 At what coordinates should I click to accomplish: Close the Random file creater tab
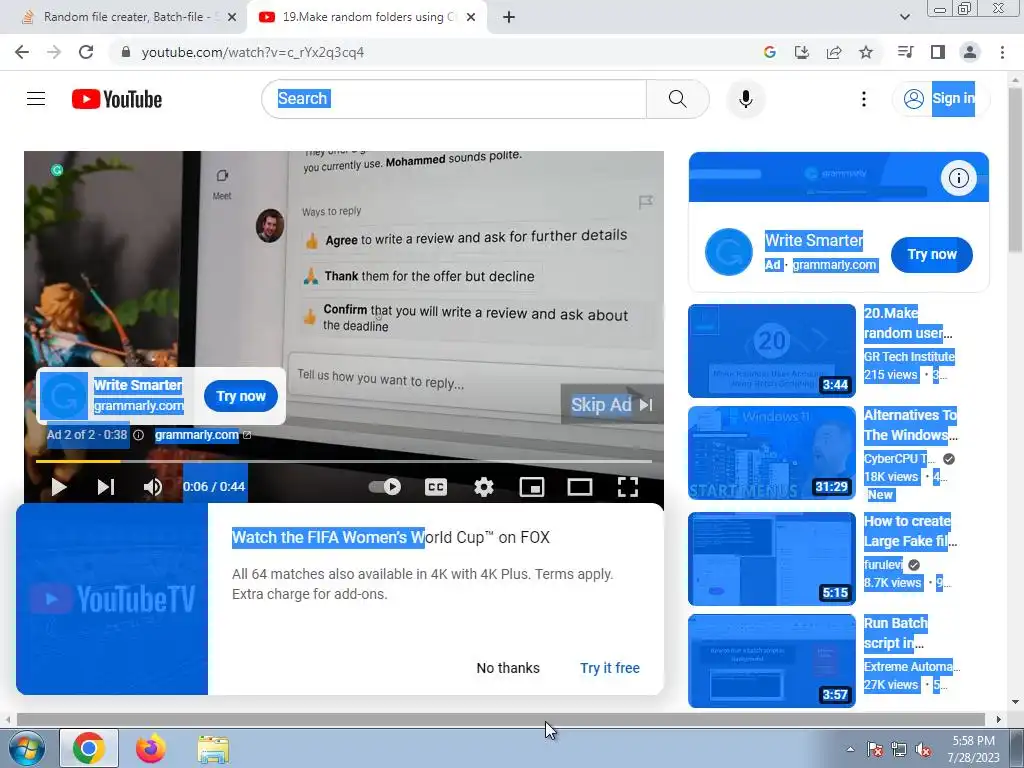[x=232, y=17]
